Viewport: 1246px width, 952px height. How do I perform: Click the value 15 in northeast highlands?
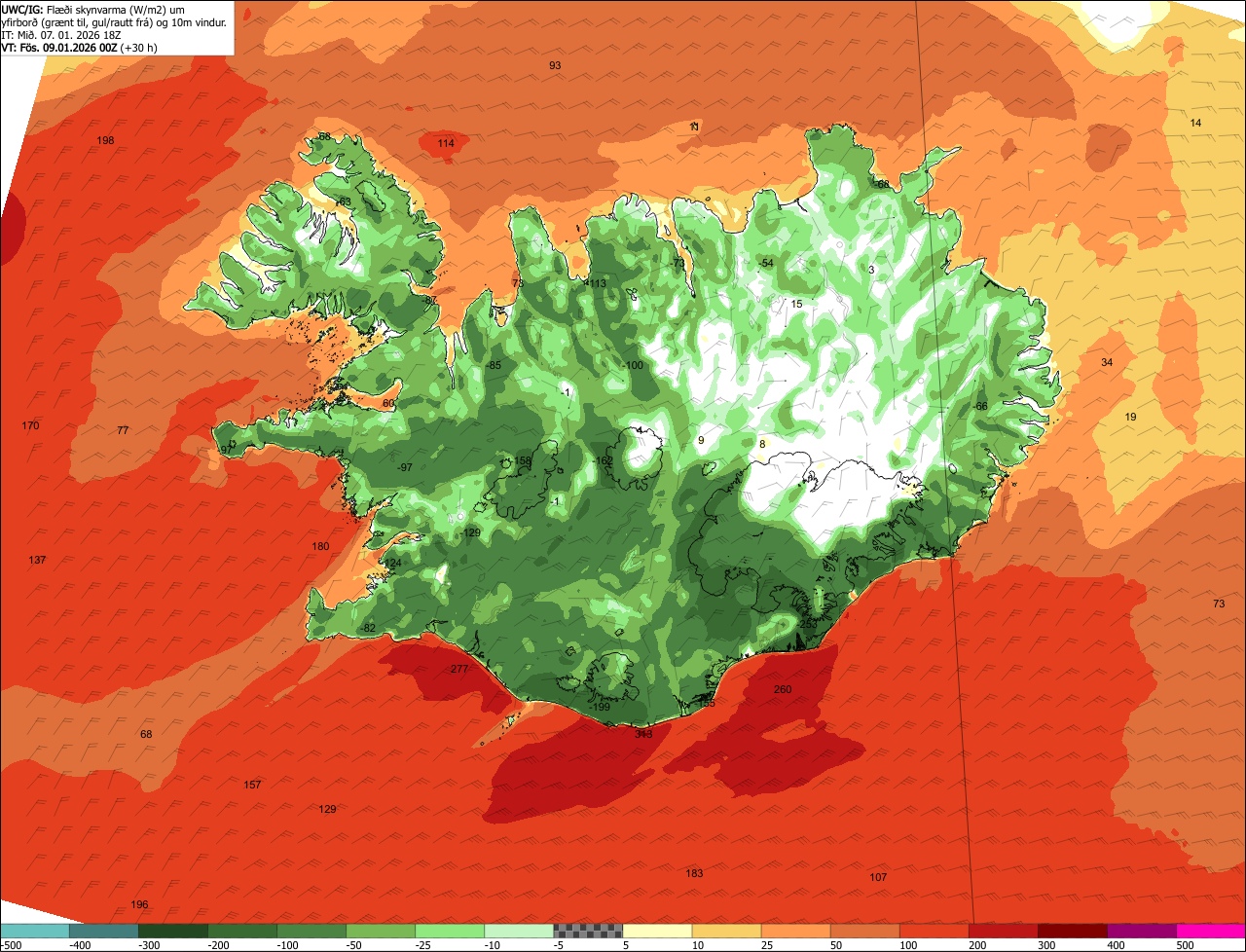coord(796,304)
